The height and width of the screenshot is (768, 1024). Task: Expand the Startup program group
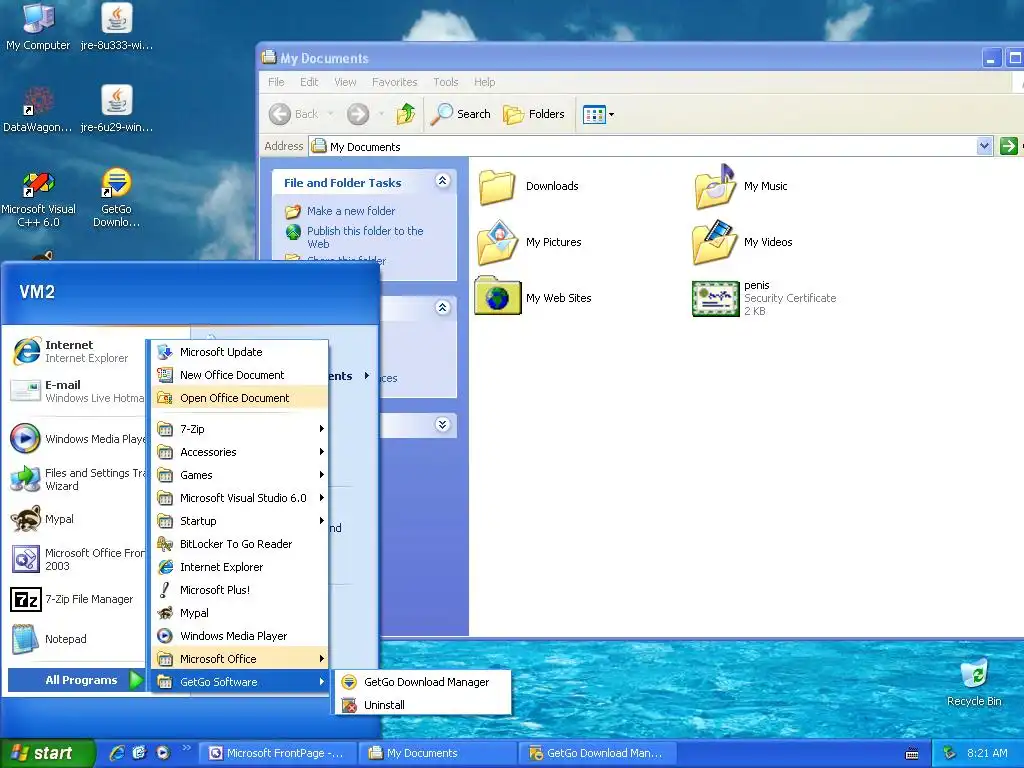click(x=240, y=520)
